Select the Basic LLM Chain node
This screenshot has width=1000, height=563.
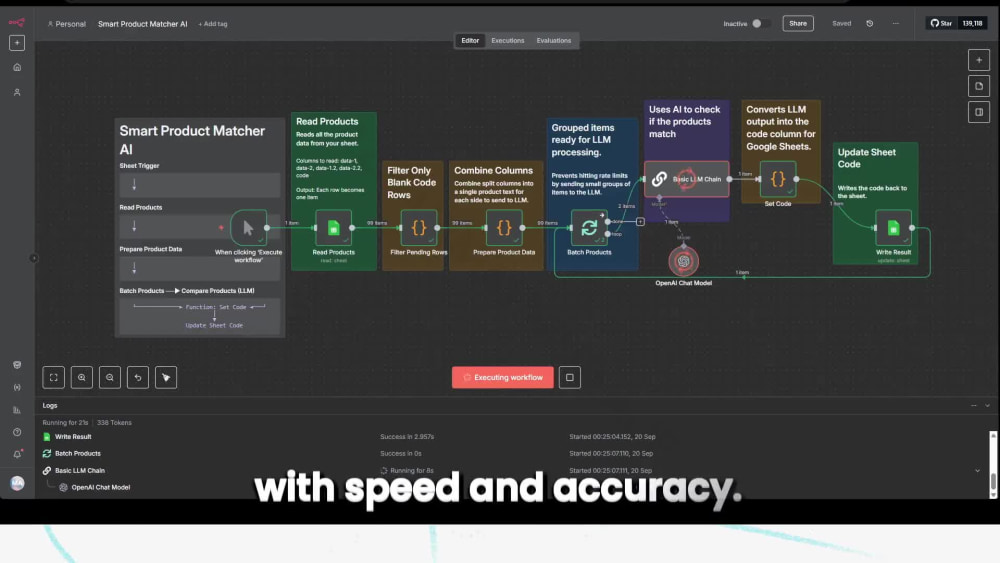pos(686,179)
